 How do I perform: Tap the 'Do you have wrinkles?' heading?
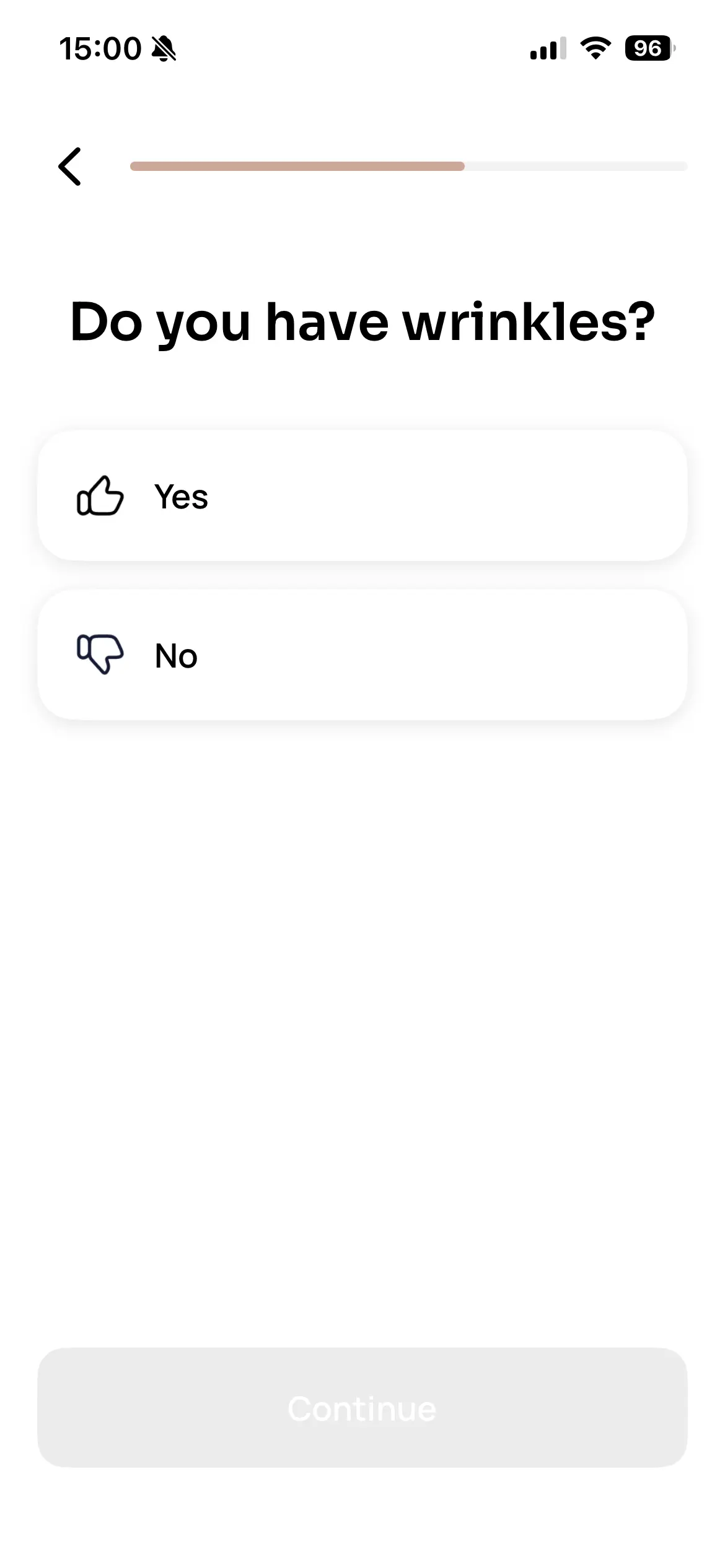tap(362, 322)
